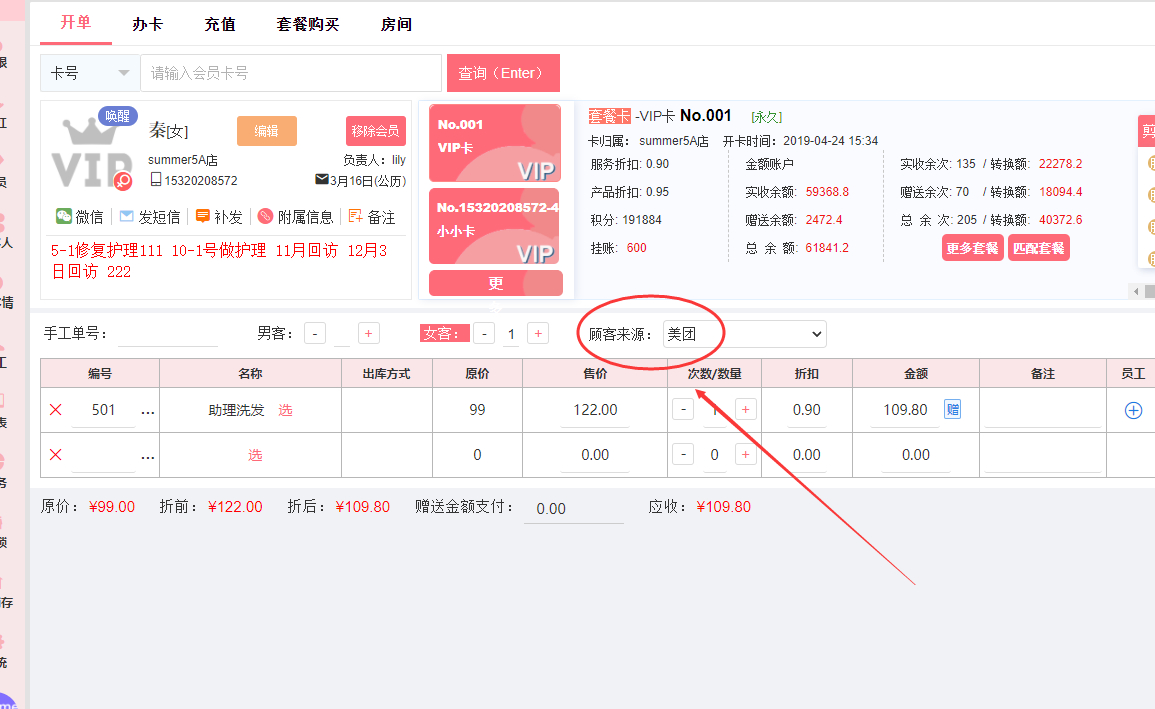Viewport: 1155px width, 709px height.
Task: Focus the 赠送金额支付 input field
Action: pyautogui.click(x=574, y=509)
